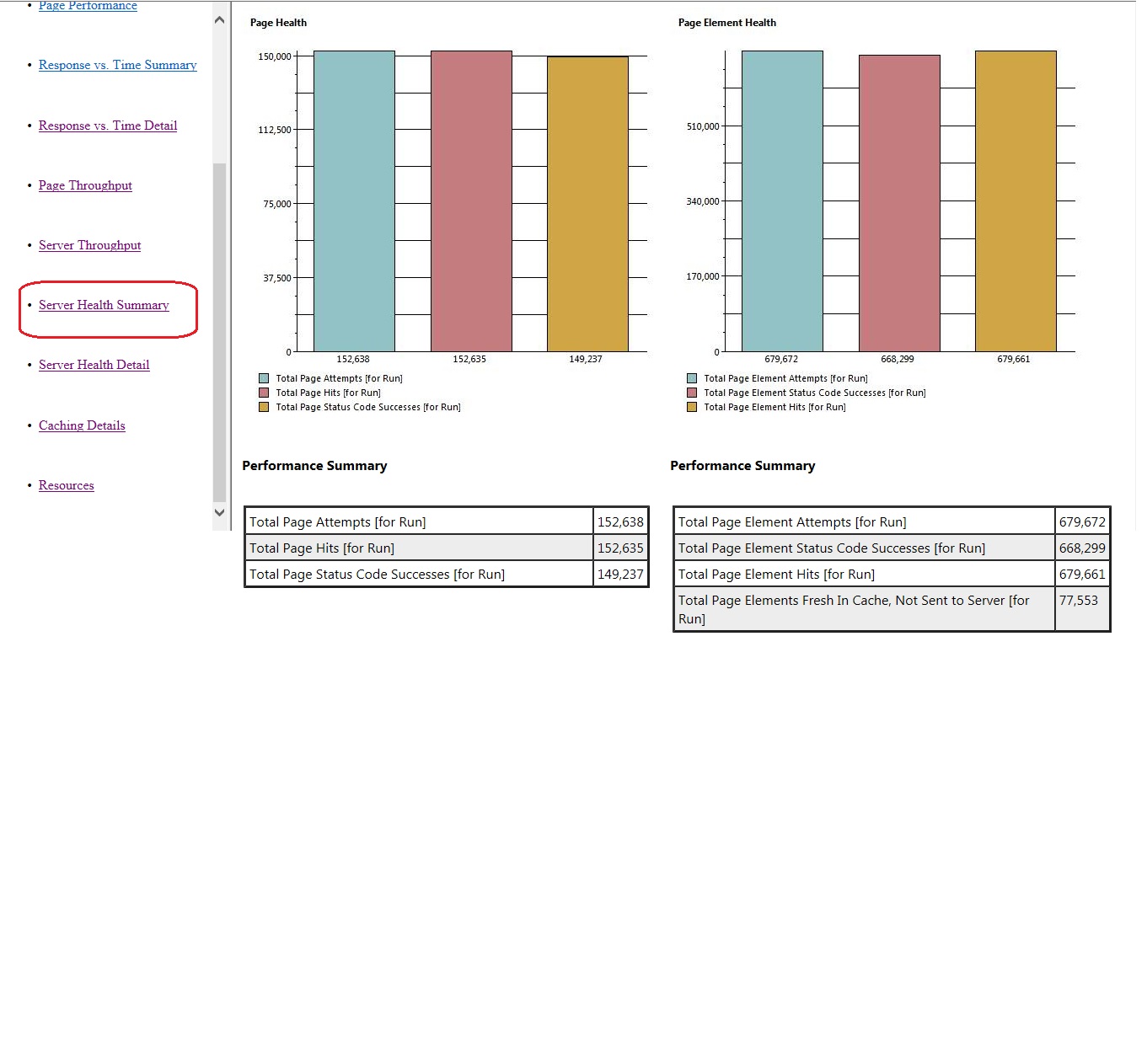Click the 149,237 value in the table
This screenshot has height=1064, width=1147.
(x=620, y=574)
